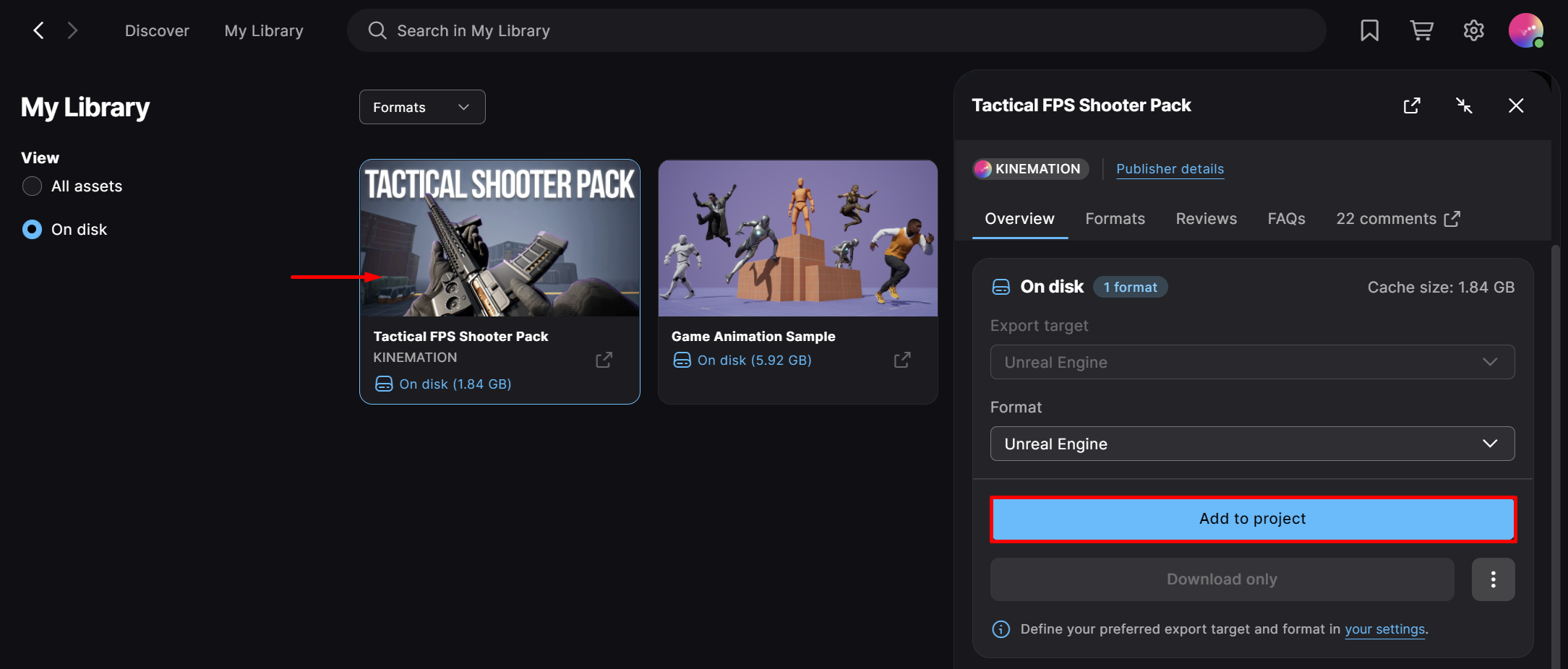Open external link on Tactical FPS Shooter Pack card
The height and width of the screenshot is (669, 1568).
pyautogui.click(x=604, y=360)
